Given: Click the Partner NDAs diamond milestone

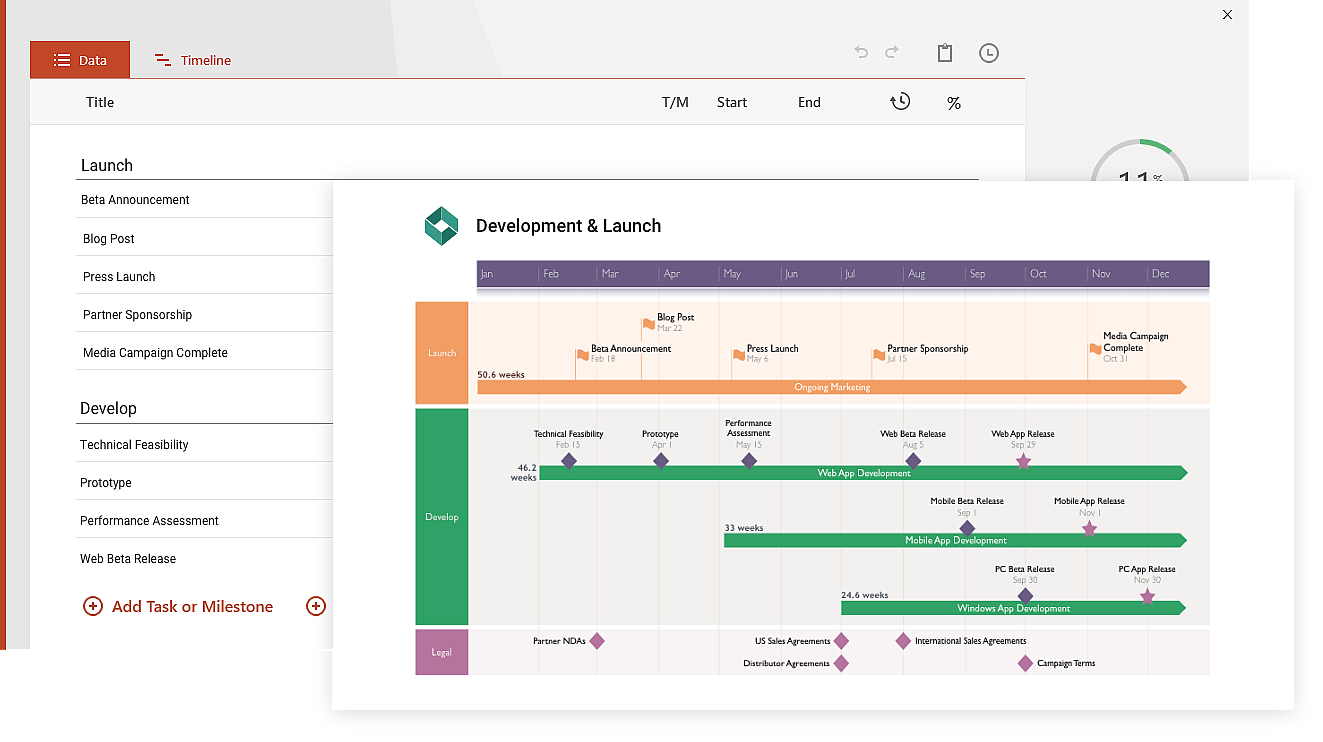Looking at the screenshot, I should pyautogui.click(x=597, y=641).
